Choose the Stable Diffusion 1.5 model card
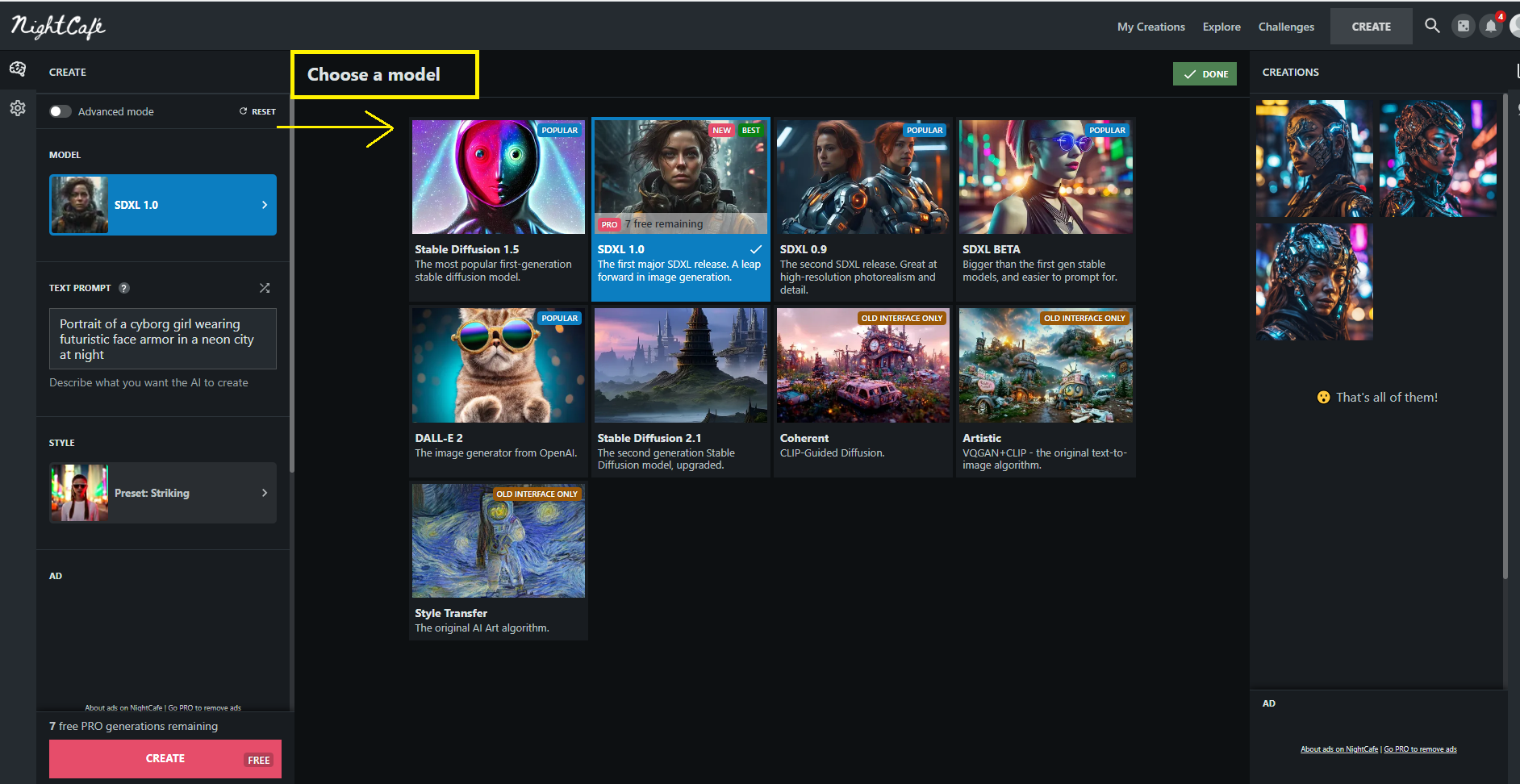The width and height of the screenshot is (1520, 784). coord(499,209)
